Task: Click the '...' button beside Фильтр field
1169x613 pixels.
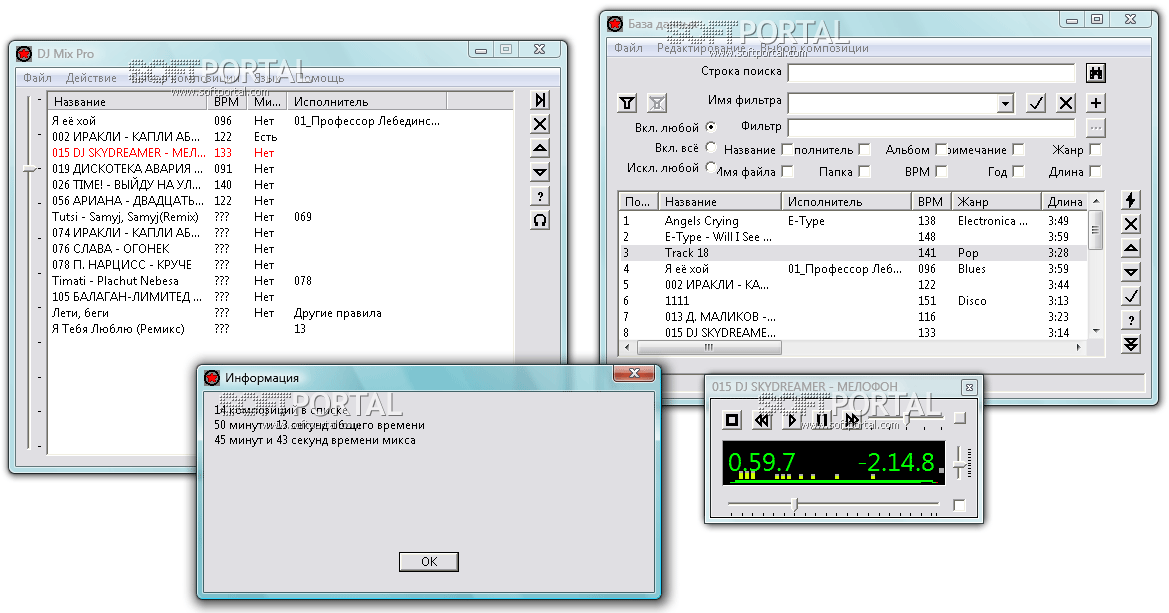Action: click(x=1095, y=128)
